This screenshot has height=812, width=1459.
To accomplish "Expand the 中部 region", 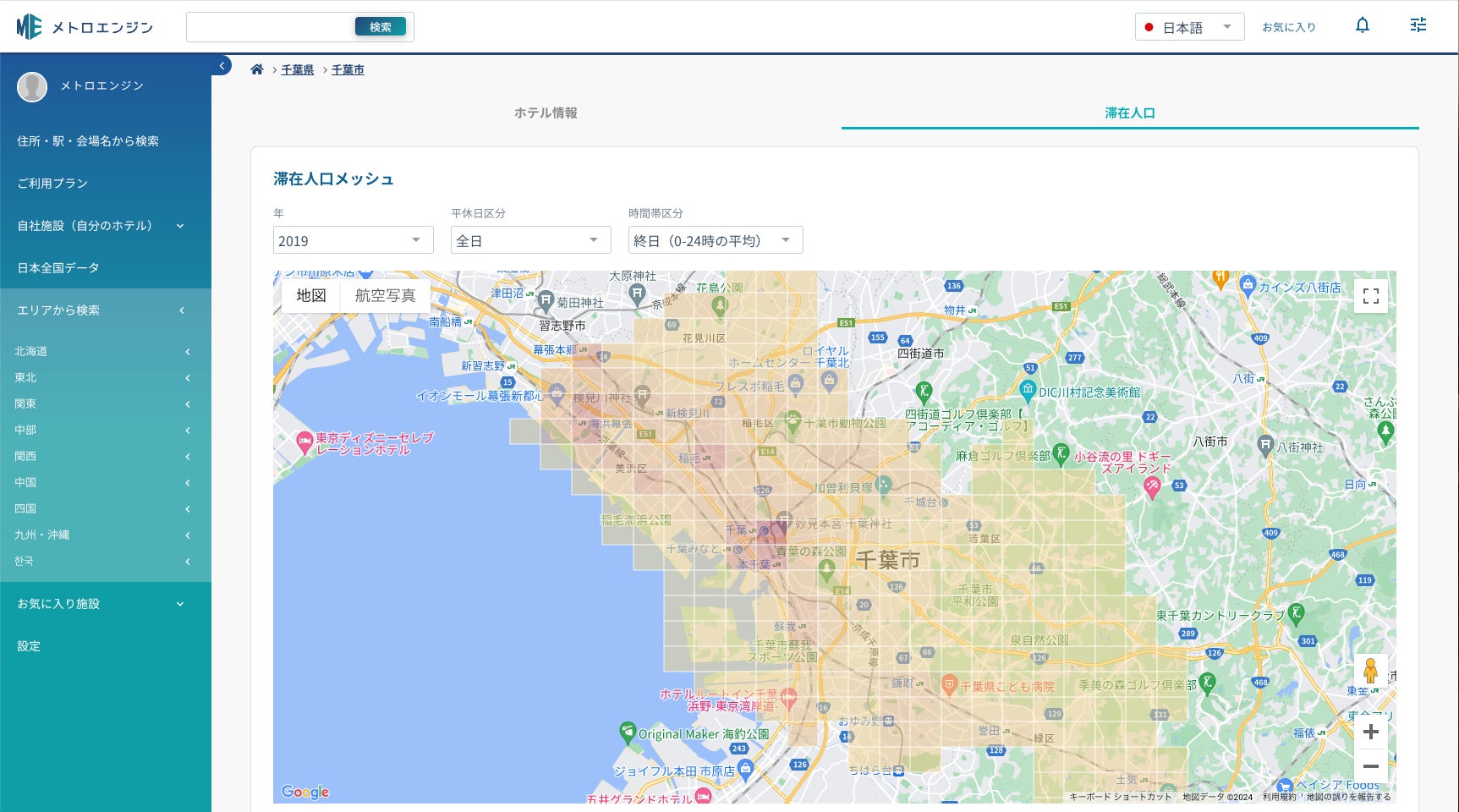I will [106, 430].
